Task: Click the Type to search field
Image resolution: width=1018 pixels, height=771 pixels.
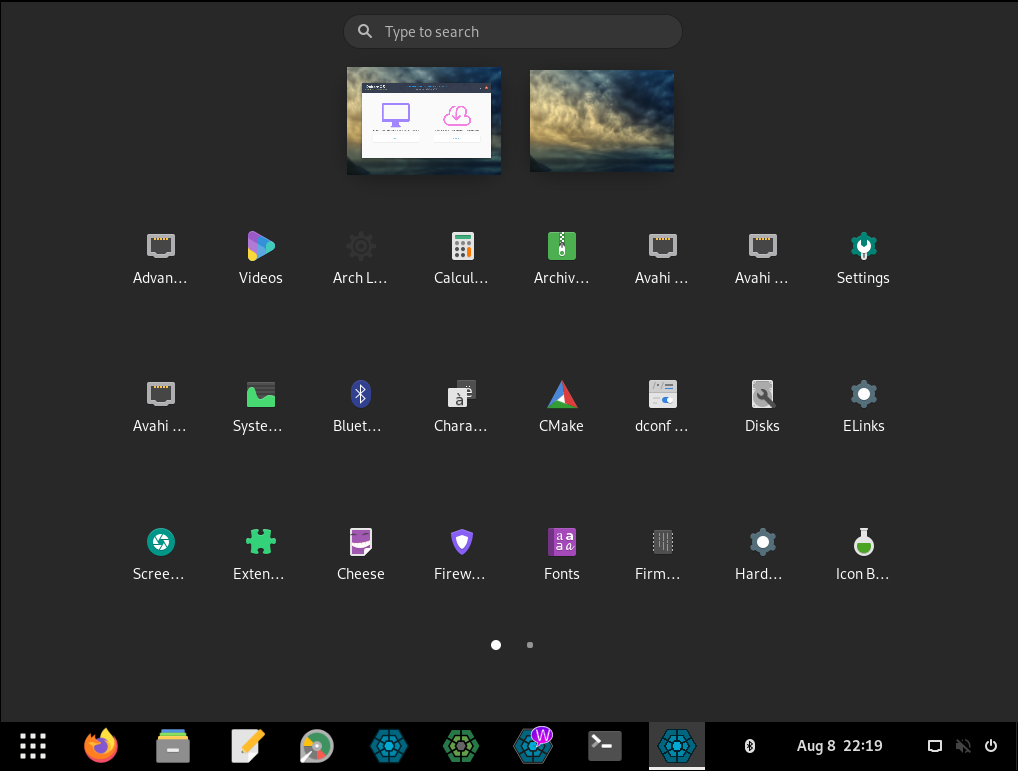Action: [x=512, y=32]
